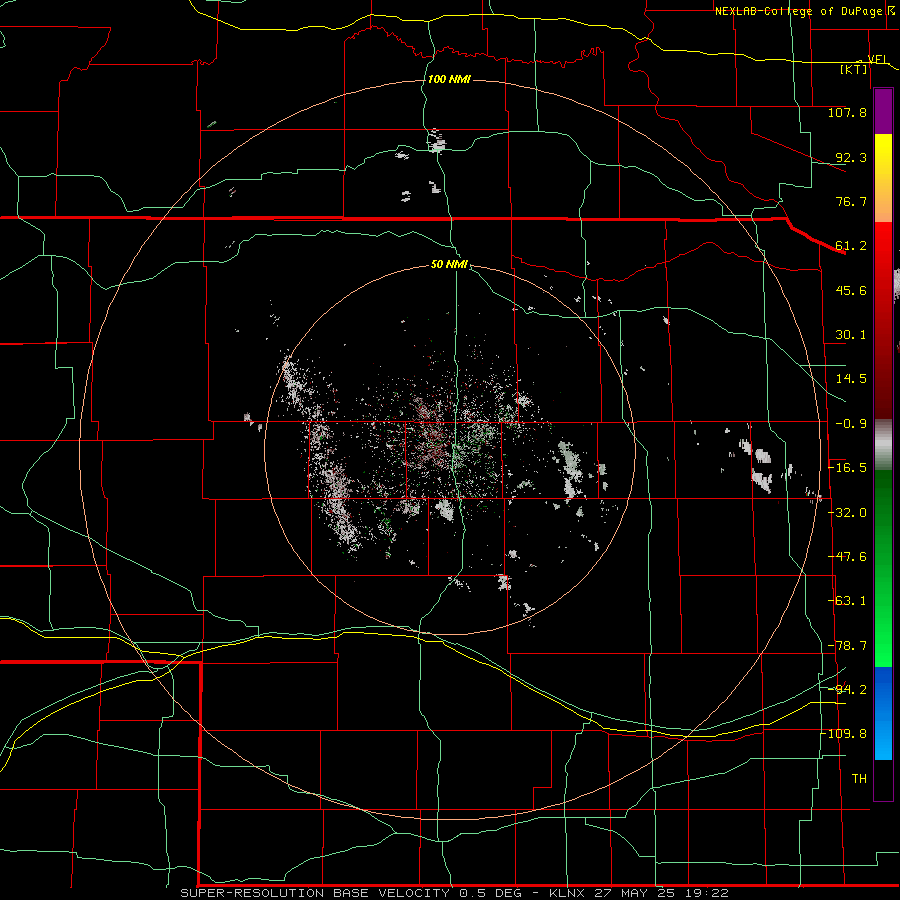Click the 50 NMI range ring label
Viewport: 900px width, 900px height.
[449, 265]
